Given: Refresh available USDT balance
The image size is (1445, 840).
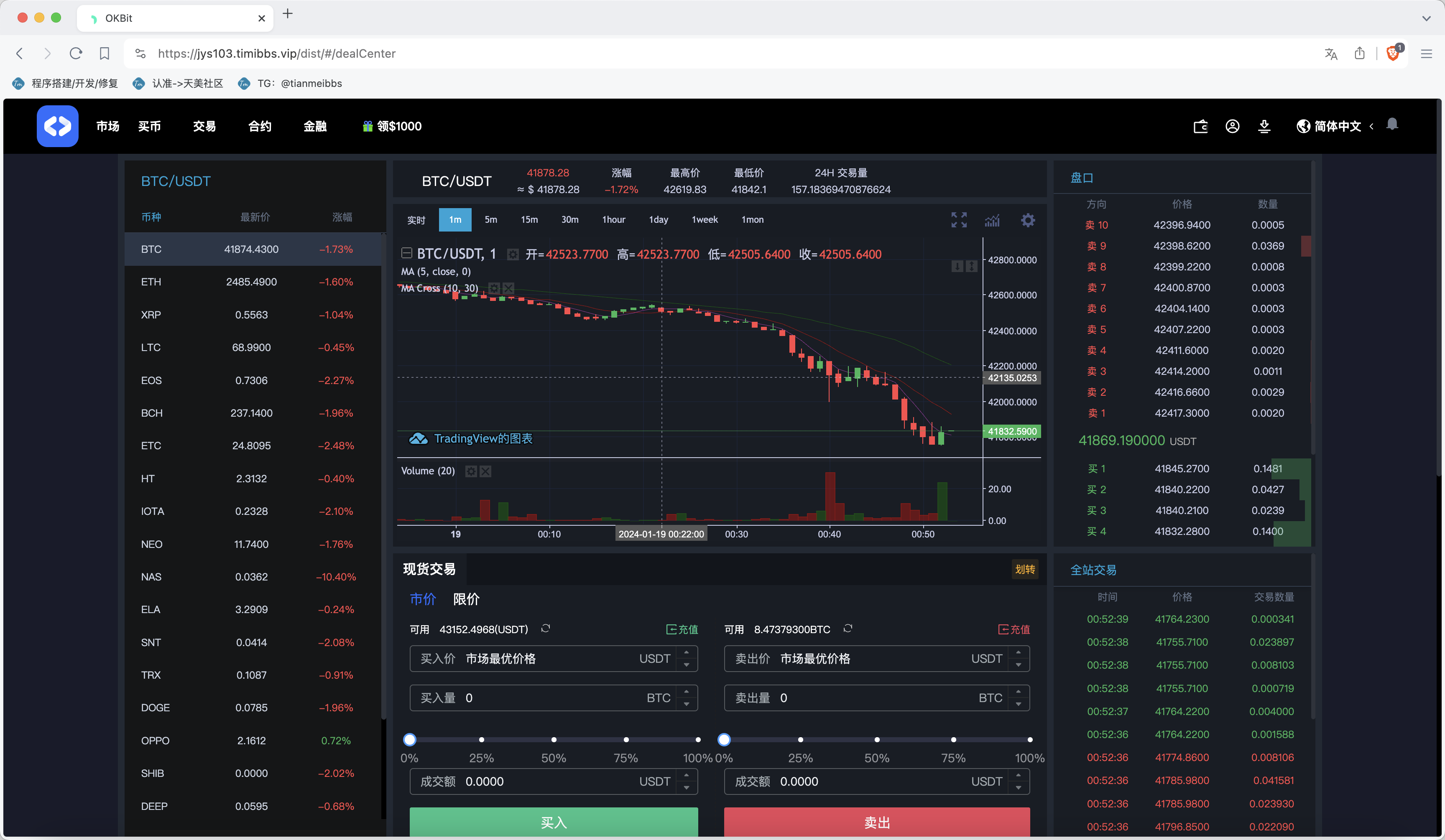Looking at the screenshot, I should [x=546, y=629].
